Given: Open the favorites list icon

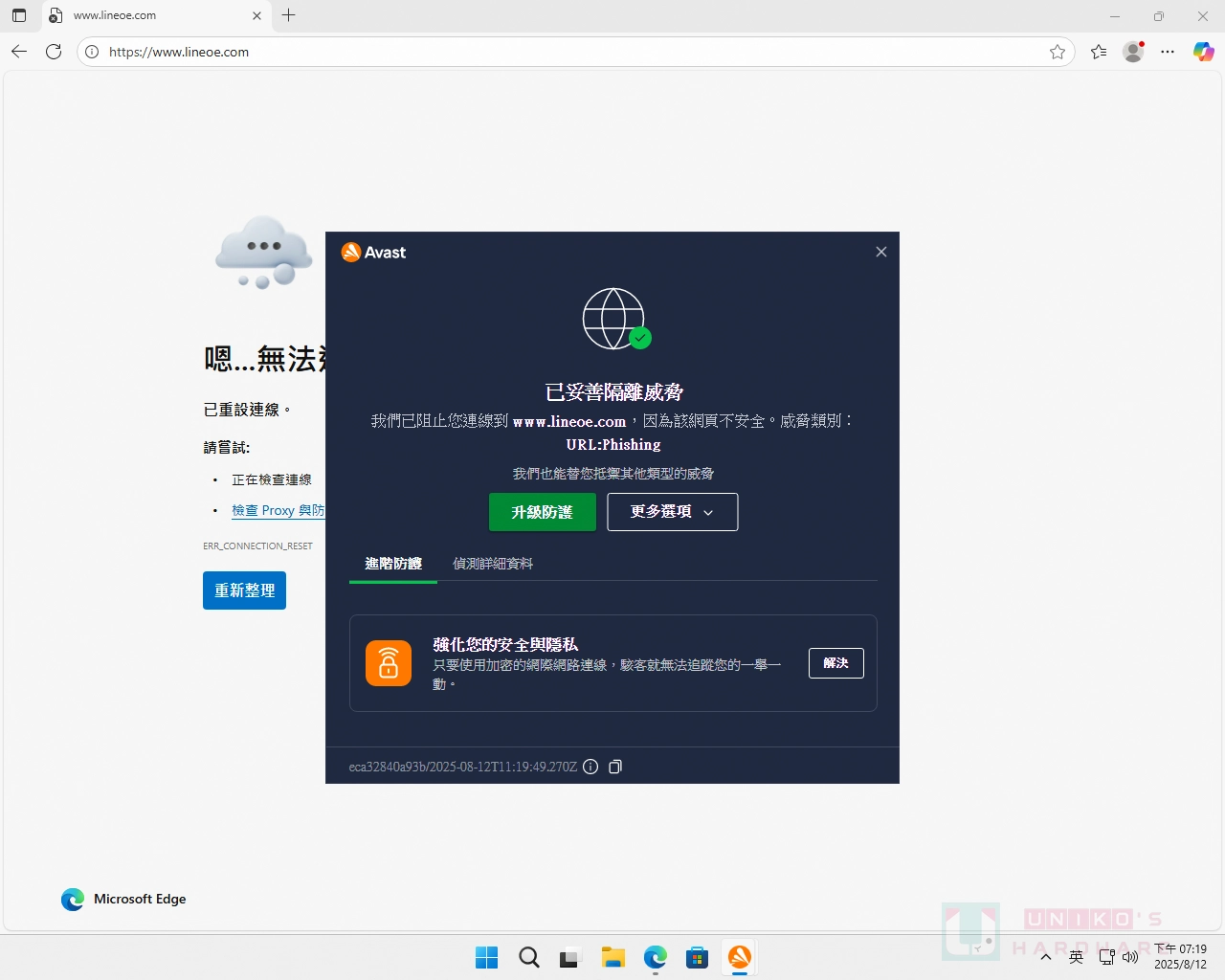Looking at the screenshot, I should tap(1099, 52).
